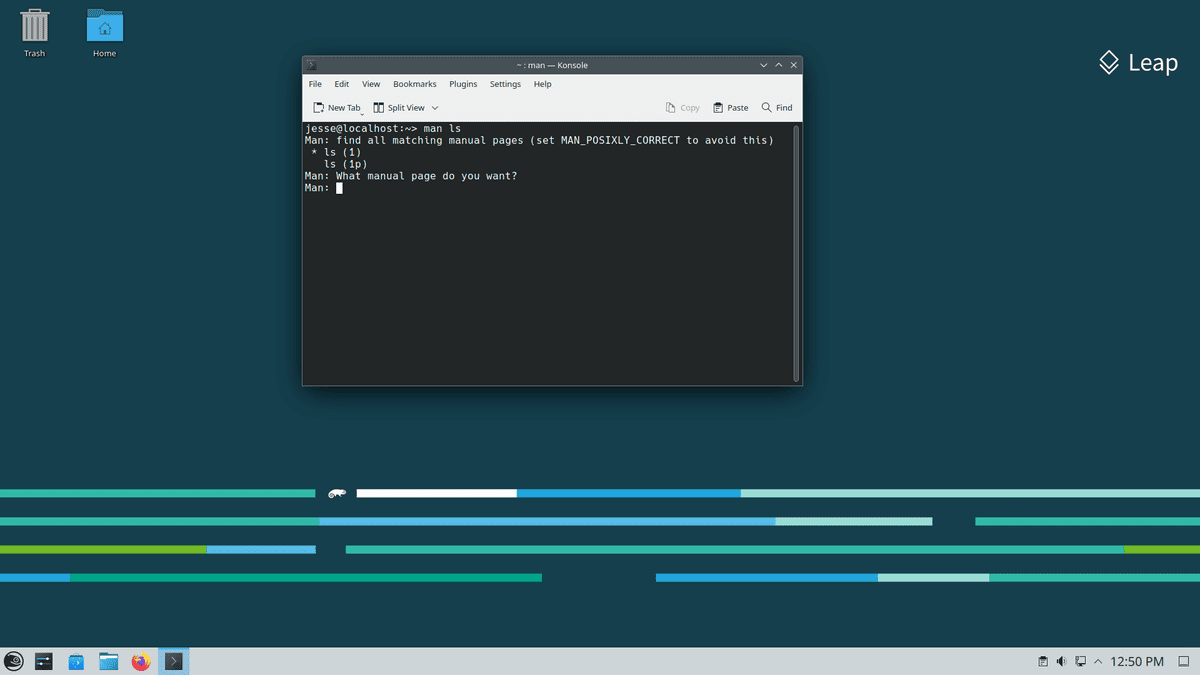This screenshot has height=675, width=1200.
Task: Open Find in the Konsole toolbar
Action: click(777, 107)
